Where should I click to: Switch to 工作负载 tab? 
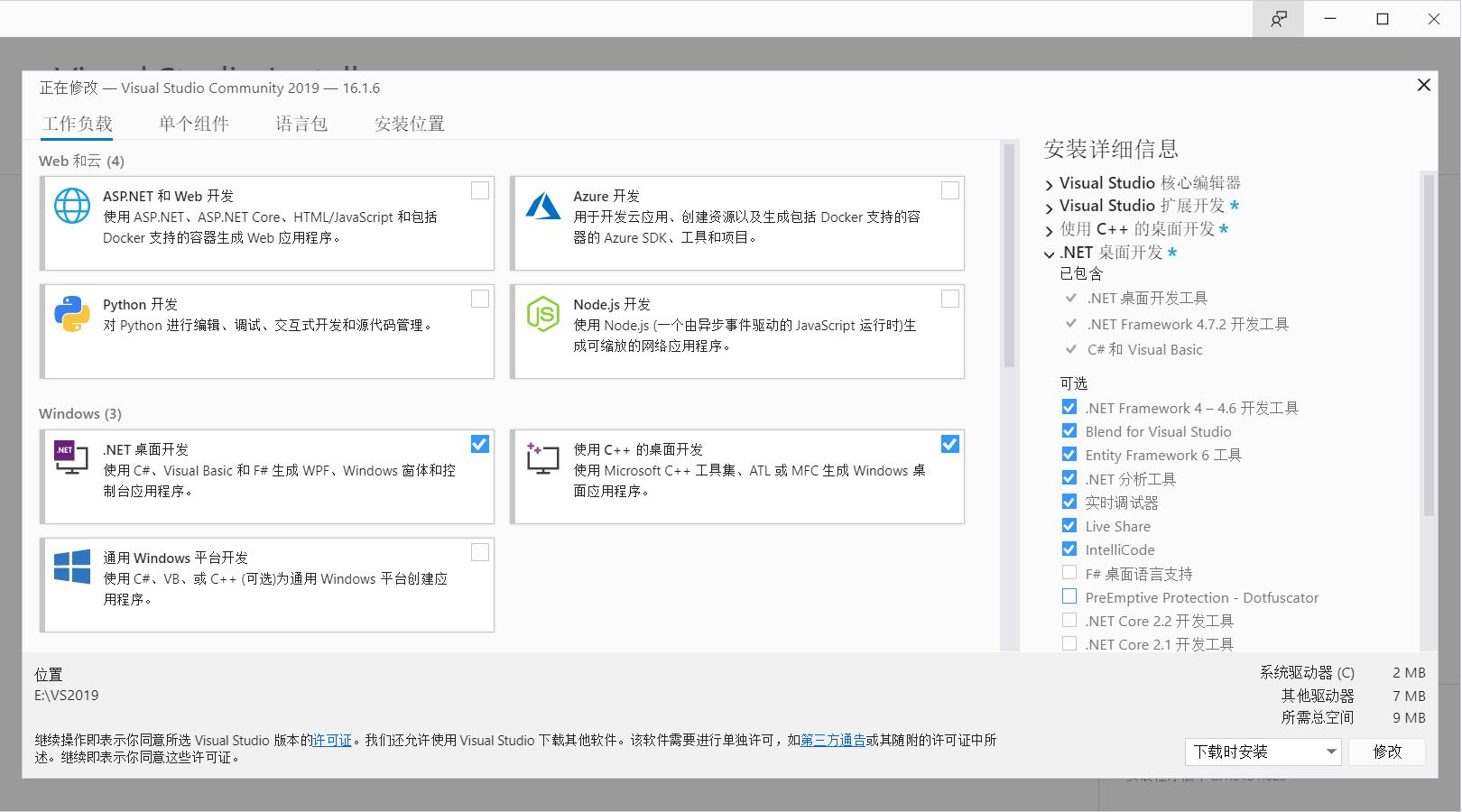(77, 124)
